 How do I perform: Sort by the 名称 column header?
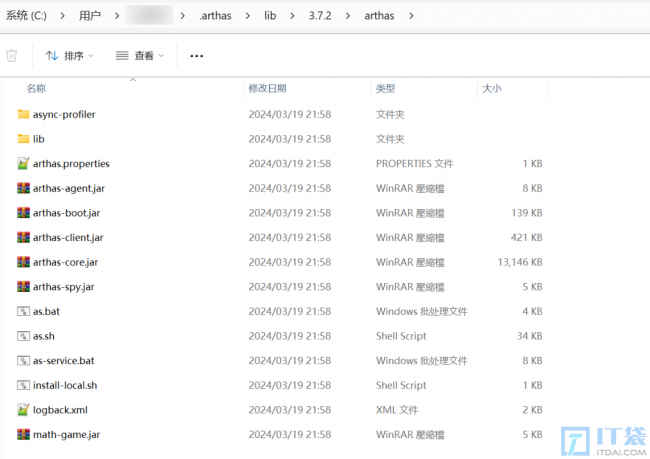[x=36, y=88]
